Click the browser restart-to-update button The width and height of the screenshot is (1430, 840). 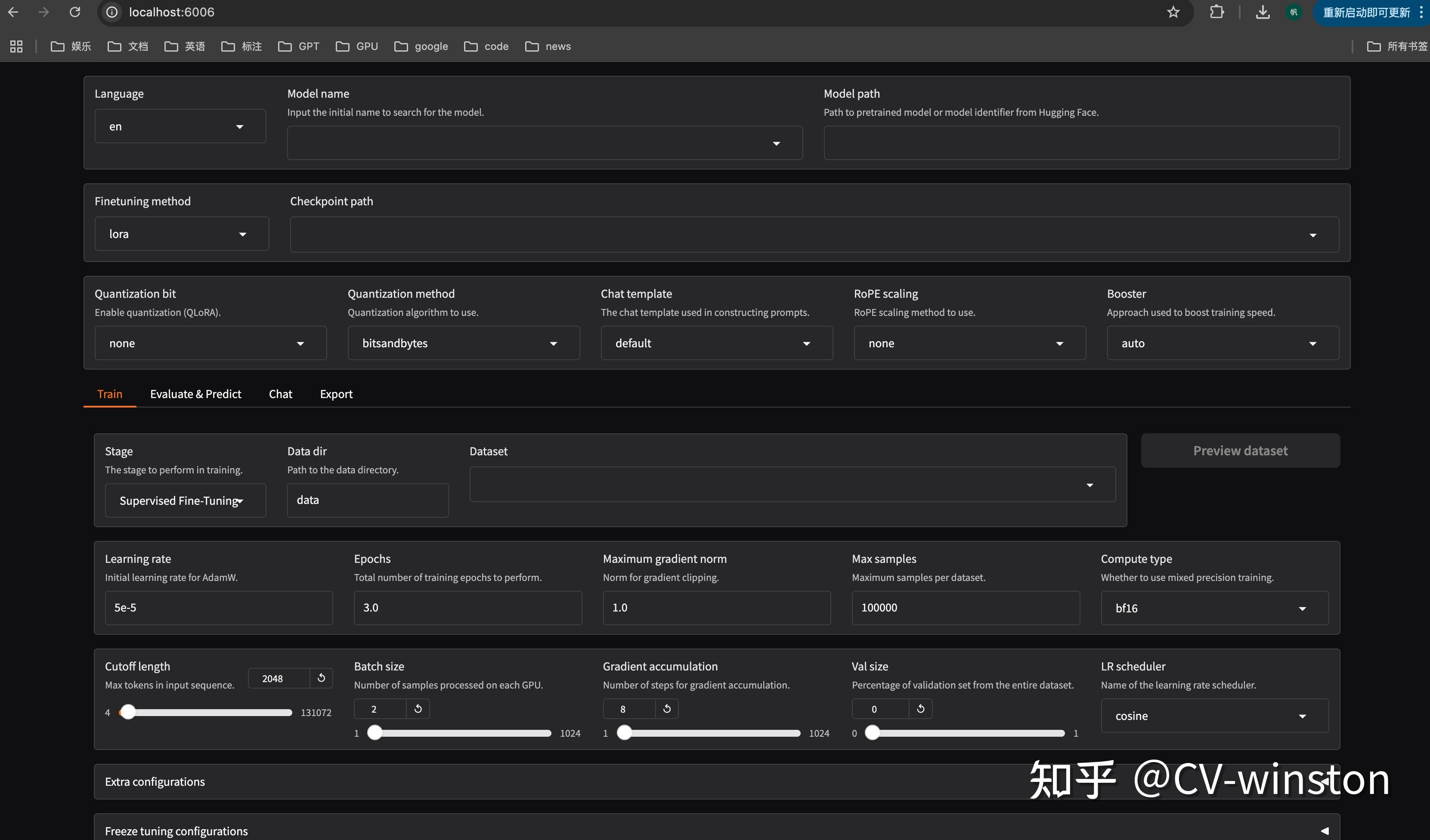pos(1365,12)
